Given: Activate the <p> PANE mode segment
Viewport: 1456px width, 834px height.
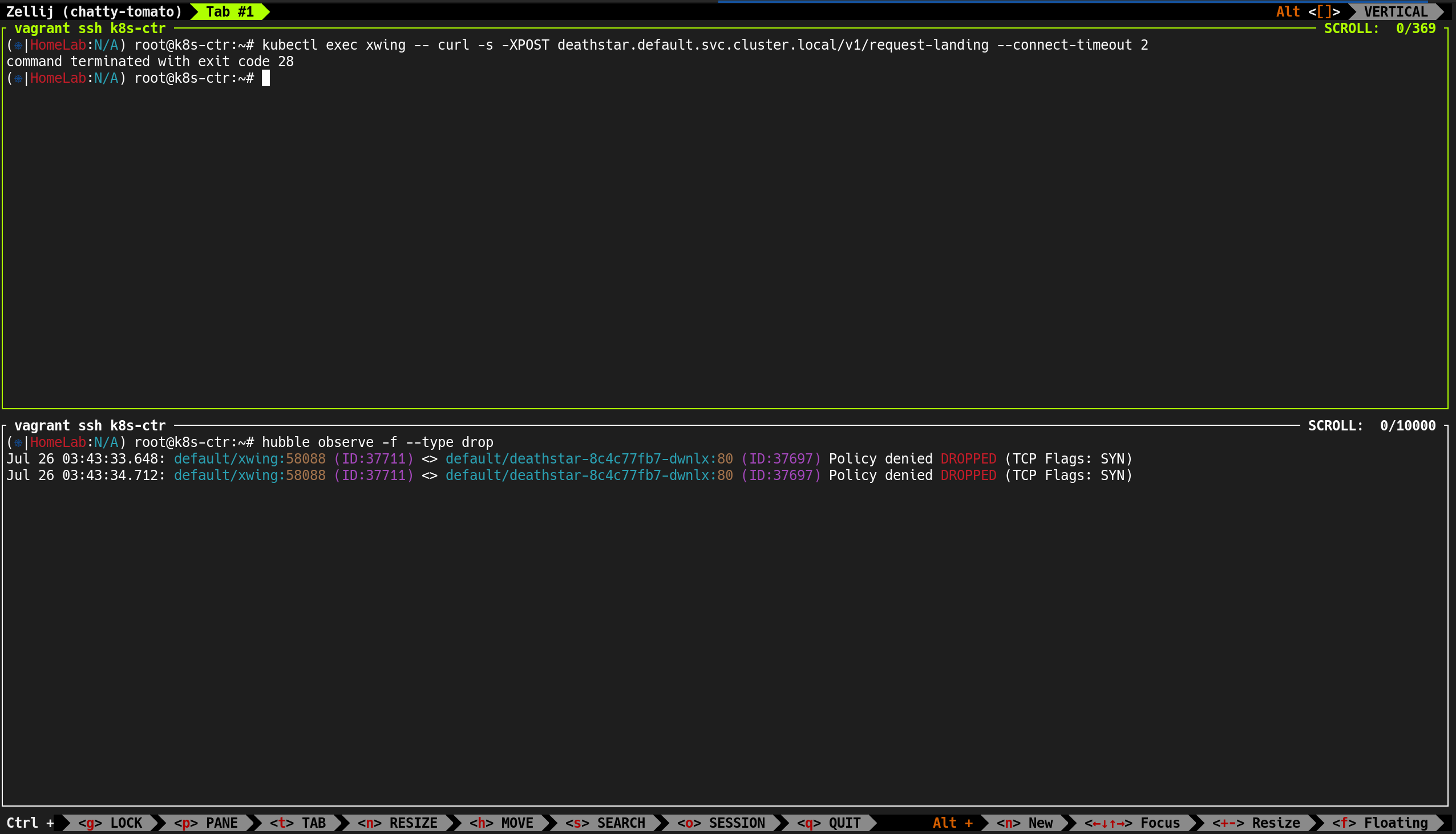Looking at the screenshot, I should tap(206, 823).
